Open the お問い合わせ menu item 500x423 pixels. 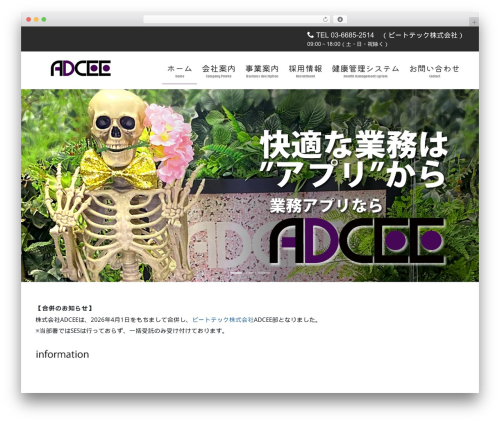point(434,71)
